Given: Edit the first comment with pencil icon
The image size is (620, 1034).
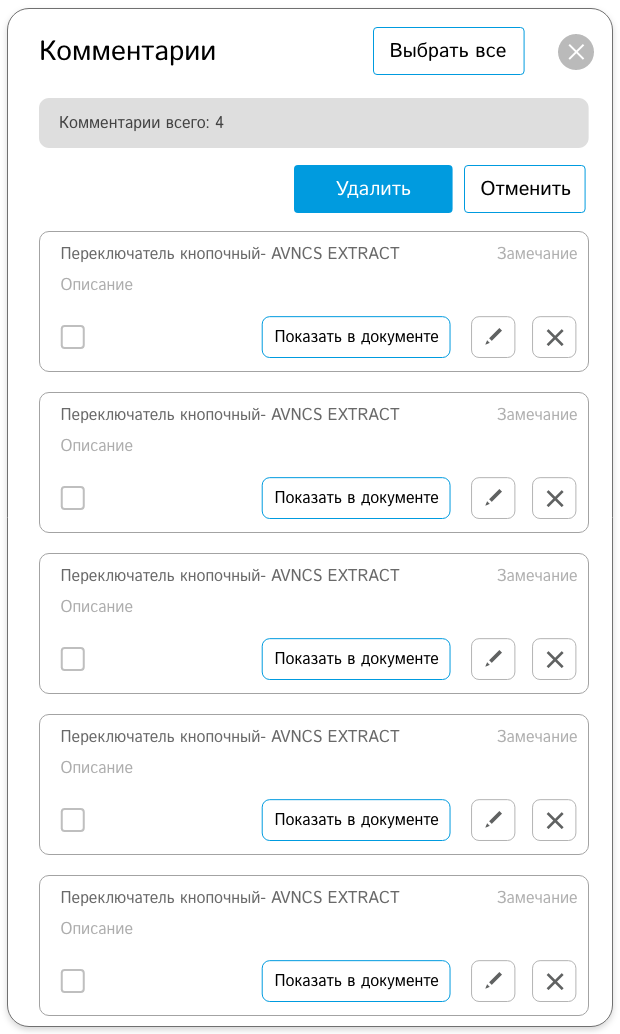Looking at the screenshot, I should (493, 337).
